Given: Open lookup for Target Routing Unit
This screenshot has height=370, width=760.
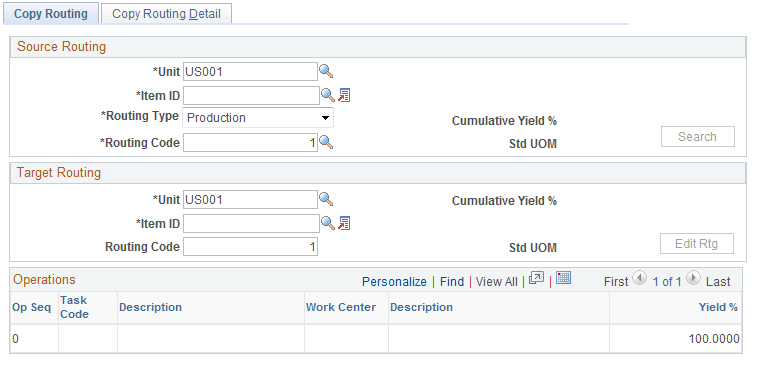Looking at the screenshot, I should point(326,199).
